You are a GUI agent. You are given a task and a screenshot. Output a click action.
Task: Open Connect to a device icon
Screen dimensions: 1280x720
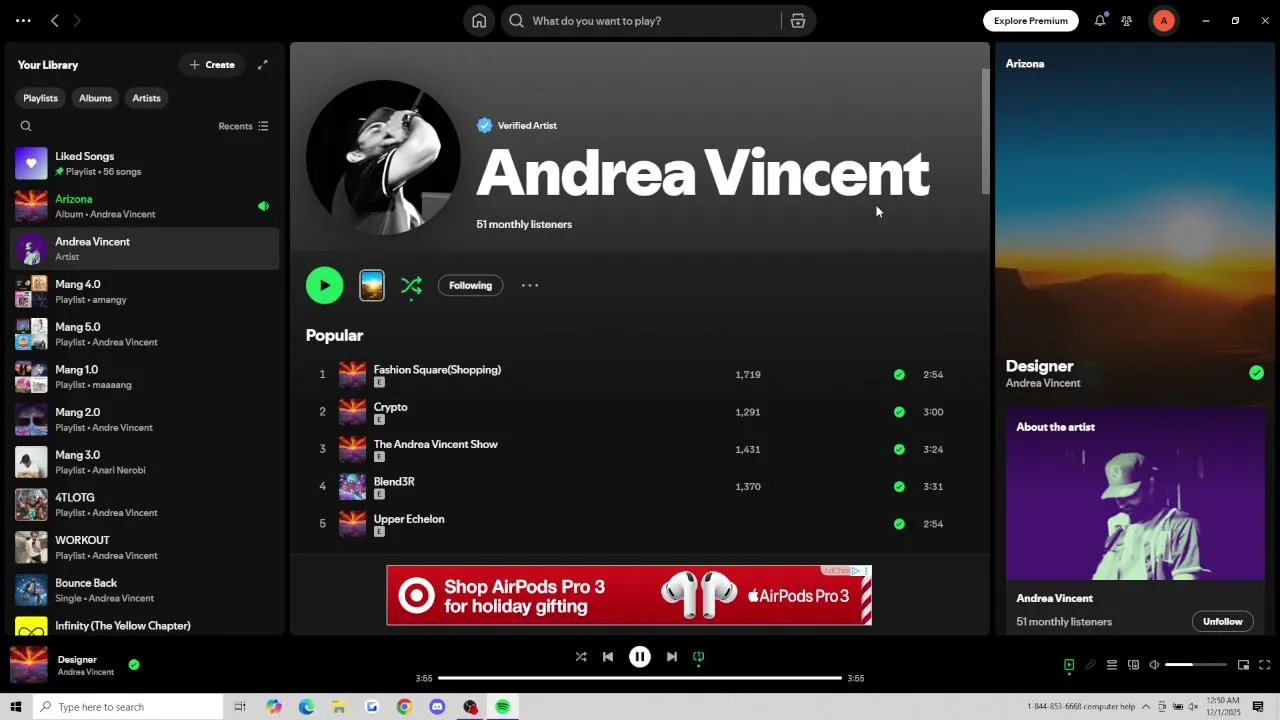pos(1133,665)
